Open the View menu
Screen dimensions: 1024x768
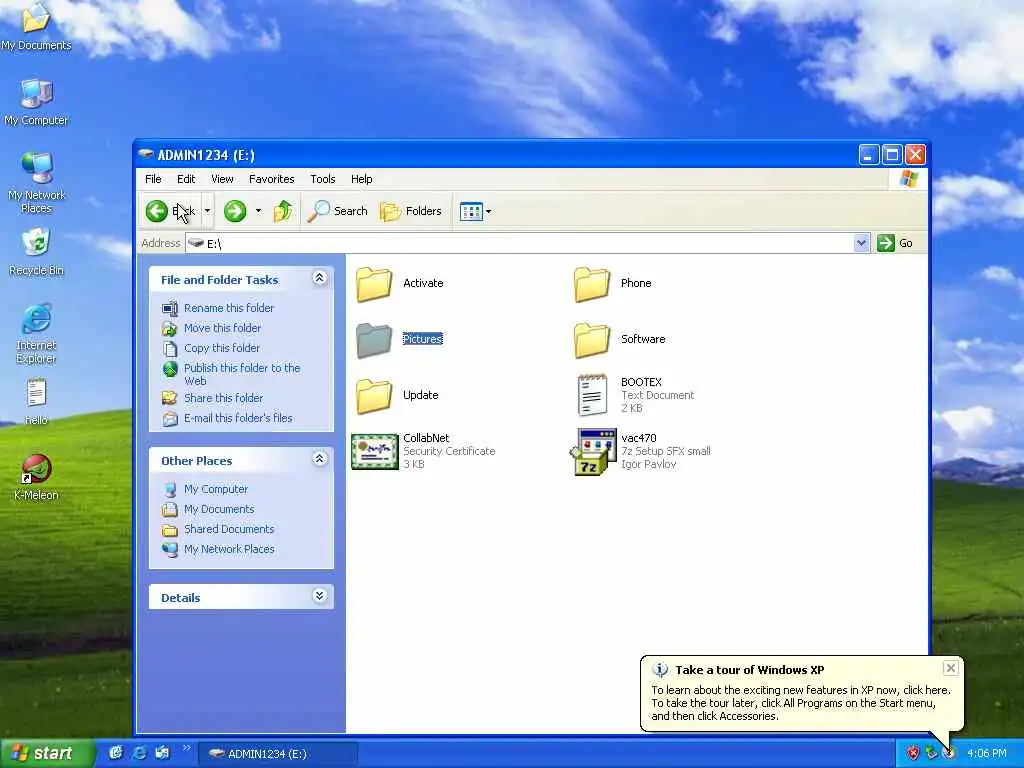point(222,179)
